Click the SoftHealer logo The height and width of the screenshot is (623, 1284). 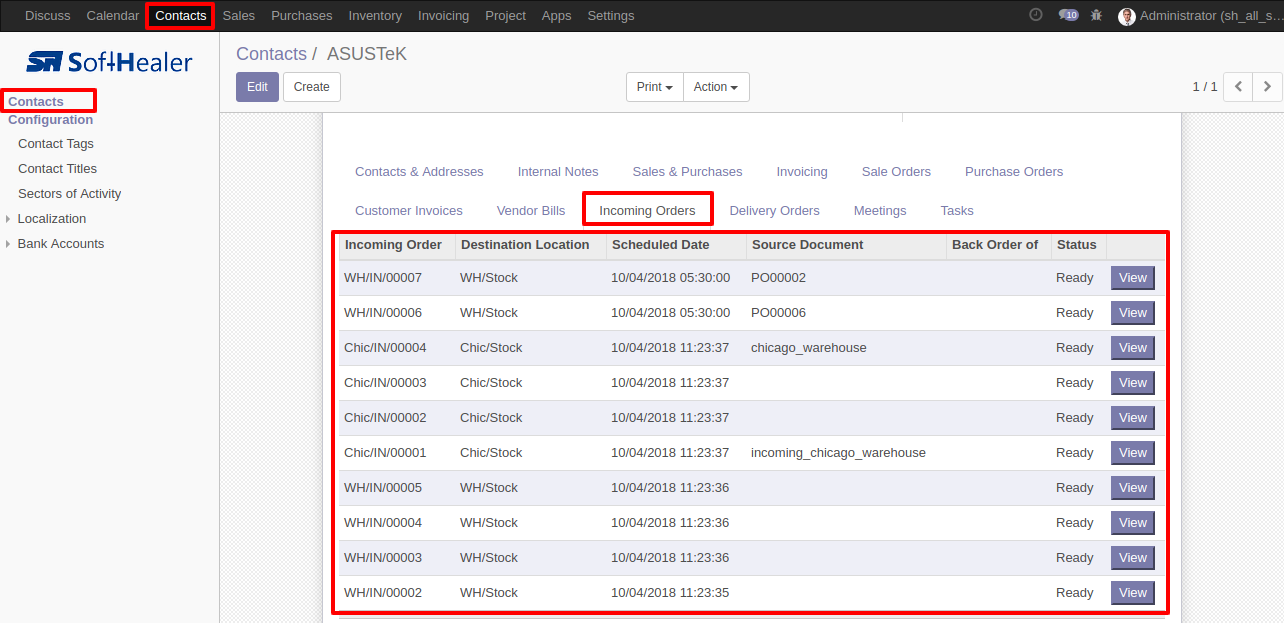pyautogui.click(x=109, y=62)
